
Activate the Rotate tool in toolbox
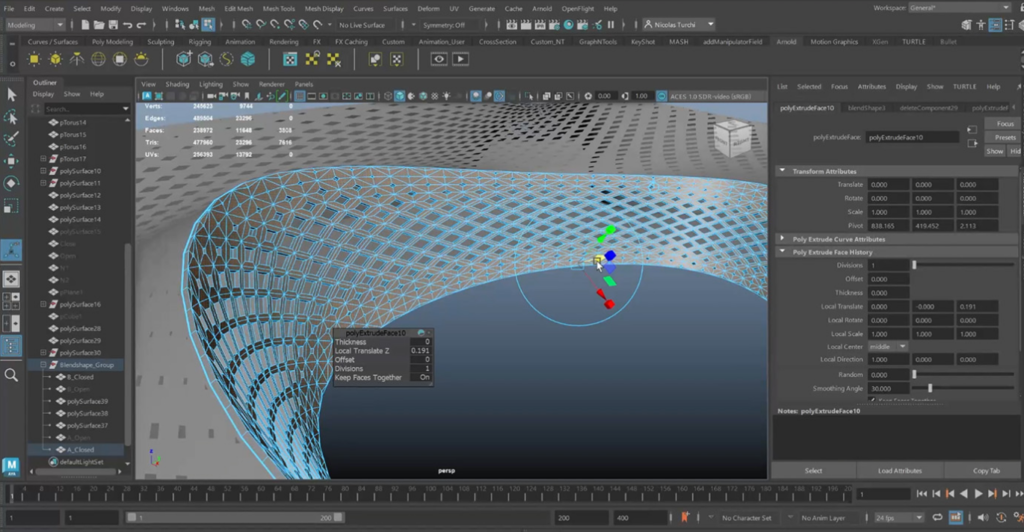coord(11,183)
